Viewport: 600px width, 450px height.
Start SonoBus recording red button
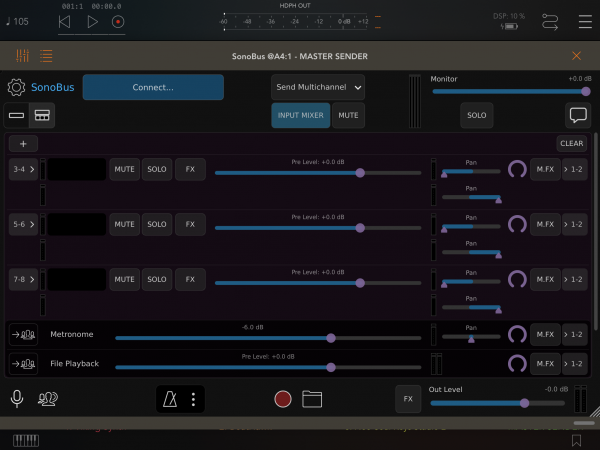pos(283,399)
